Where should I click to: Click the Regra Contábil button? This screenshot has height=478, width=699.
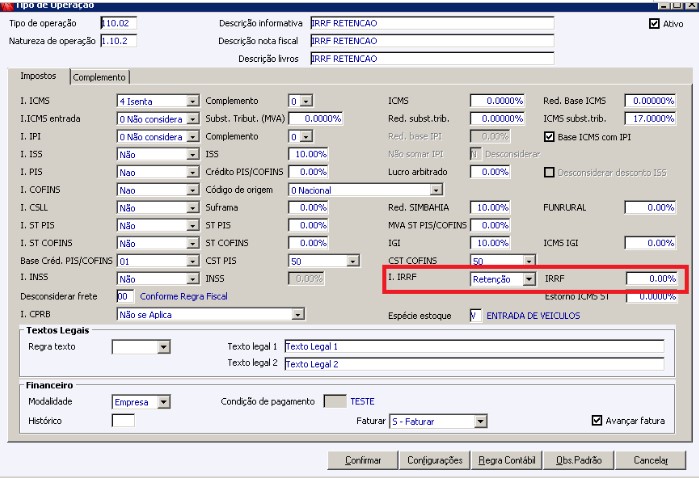[x=506, y=460]
